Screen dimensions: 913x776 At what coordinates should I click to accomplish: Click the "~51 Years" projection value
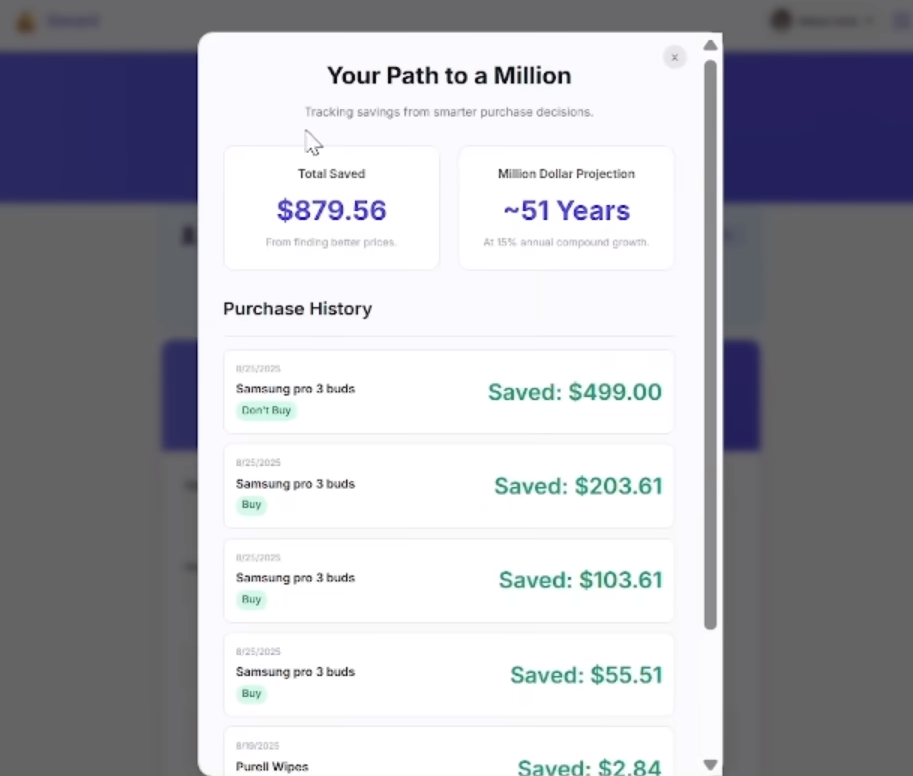(x=566, y=211)
